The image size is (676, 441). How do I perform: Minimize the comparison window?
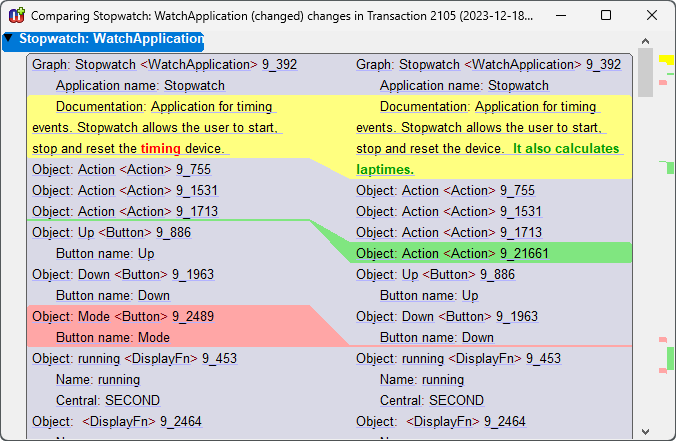pos(561,16)
